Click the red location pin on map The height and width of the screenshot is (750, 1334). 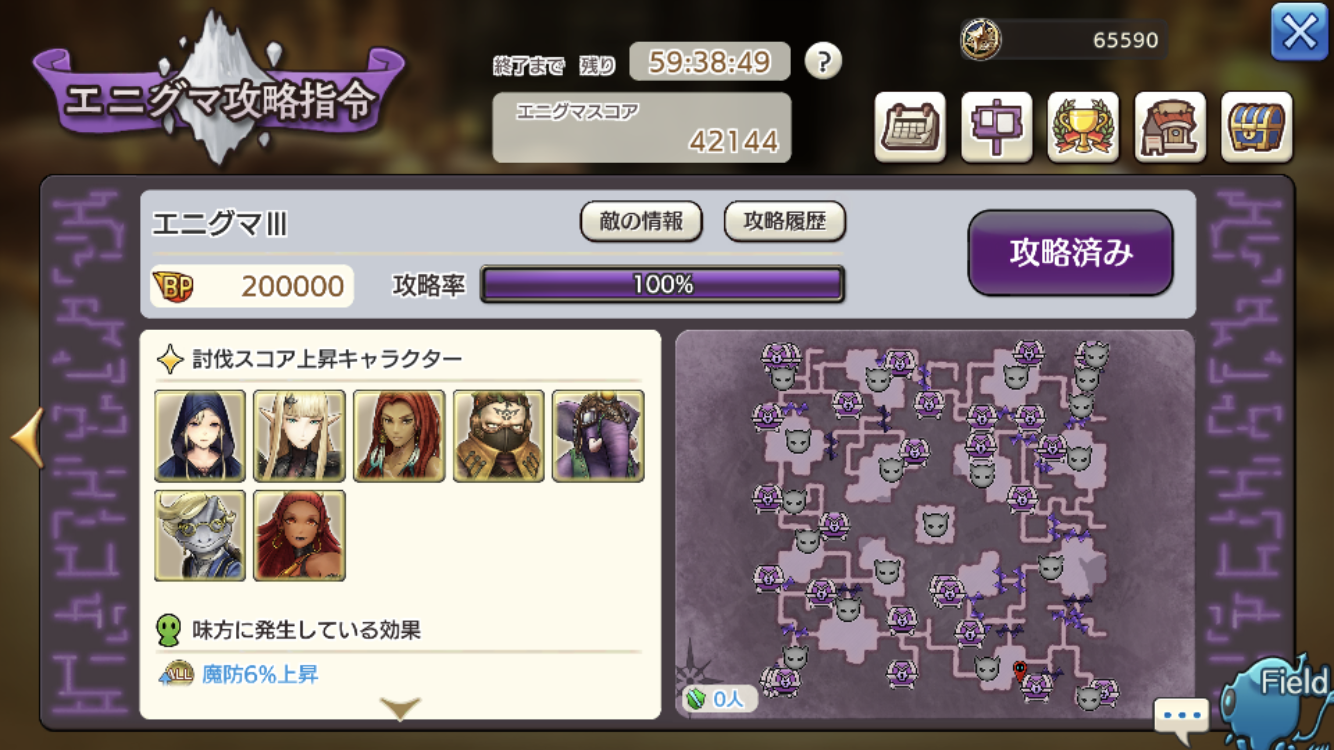[x=1020, y=671]
